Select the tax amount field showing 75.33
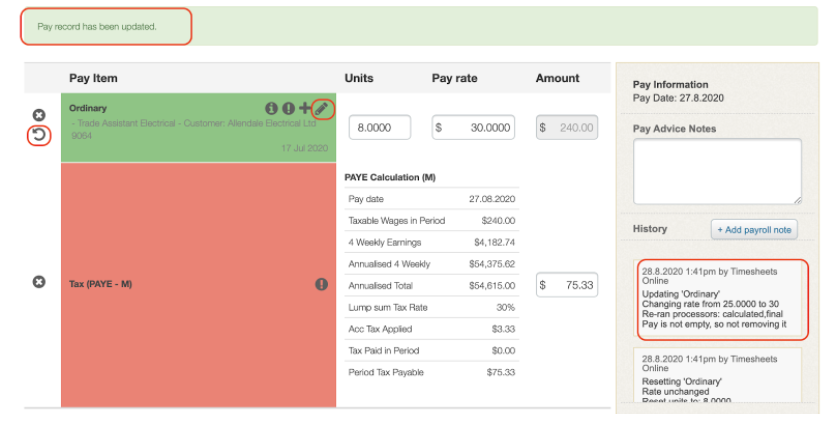 [x=567, y=285]
